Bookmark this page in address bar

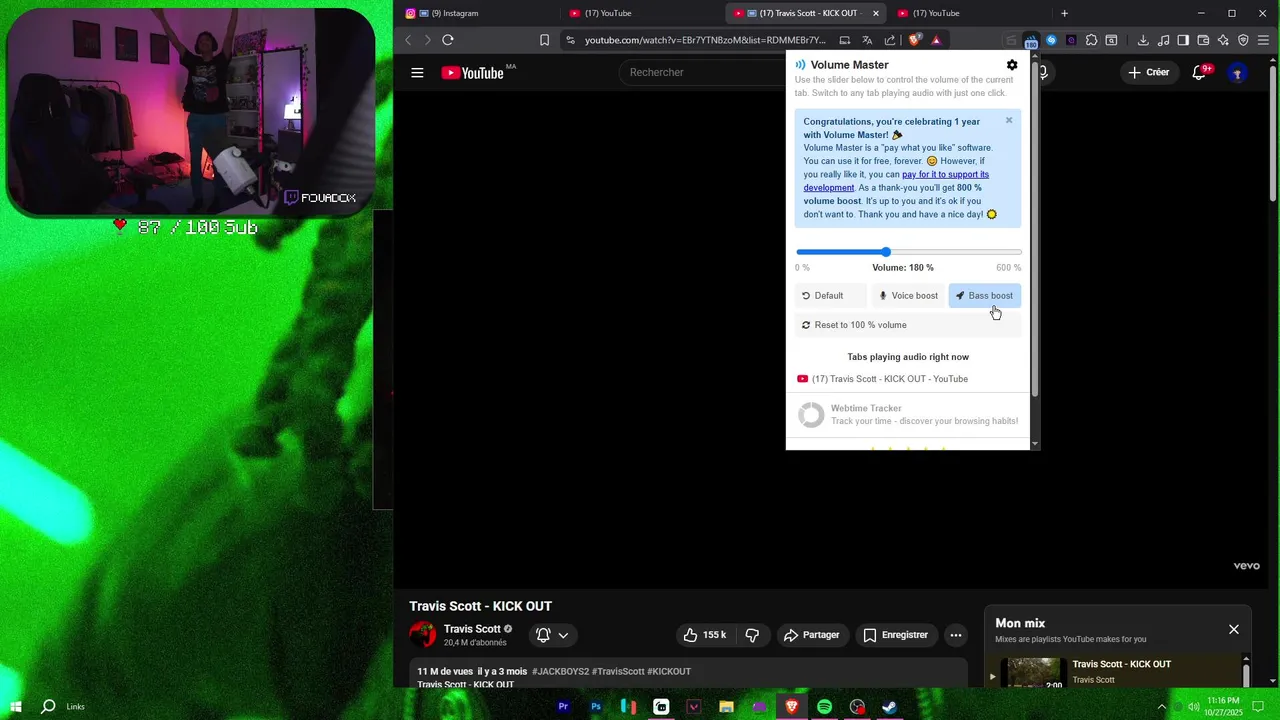[x=544, y=40]
